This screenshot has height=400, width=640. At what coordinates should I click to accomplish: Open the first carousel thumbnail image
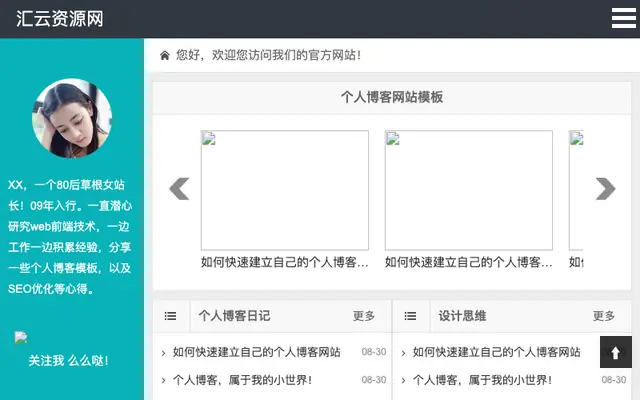tap(284, 190)
